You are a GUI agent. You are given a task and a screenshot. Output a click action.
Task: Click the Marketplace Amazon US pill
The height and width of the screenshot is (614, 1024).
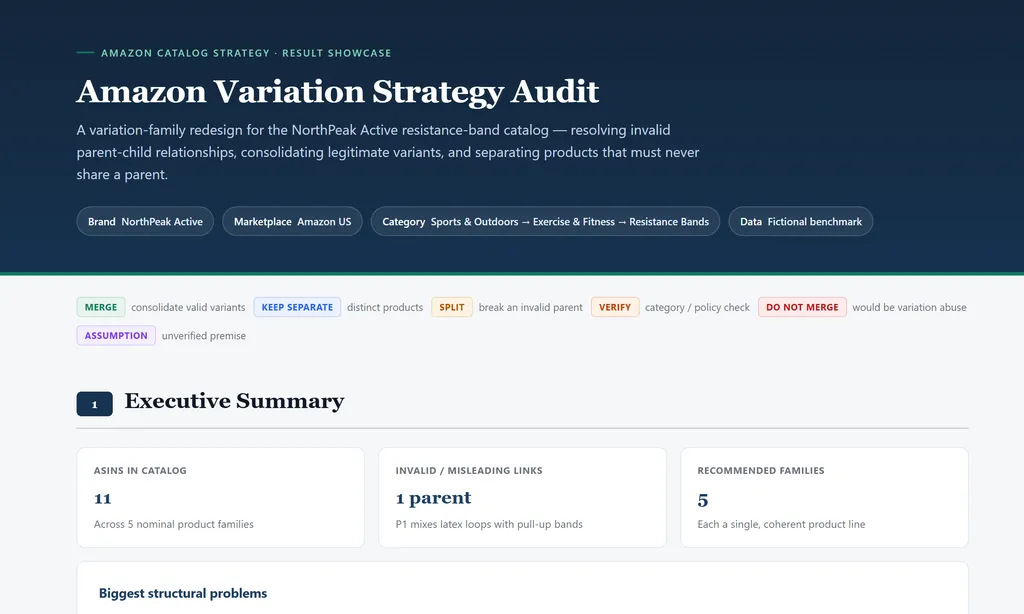click(x=292, y=221)
